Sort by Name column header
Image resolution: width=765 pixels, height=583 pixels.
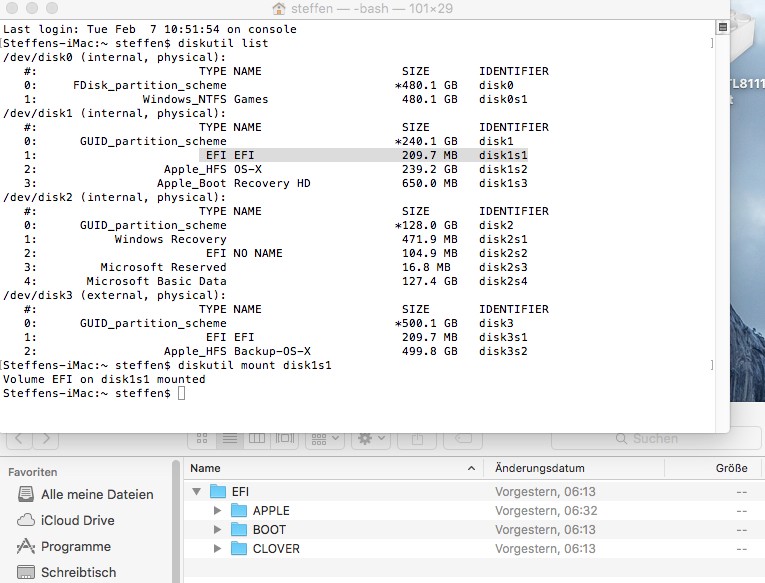coord(205,468)
